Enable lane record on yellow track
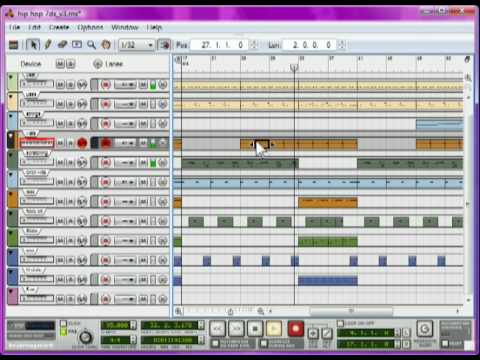 tap(106, 104)
